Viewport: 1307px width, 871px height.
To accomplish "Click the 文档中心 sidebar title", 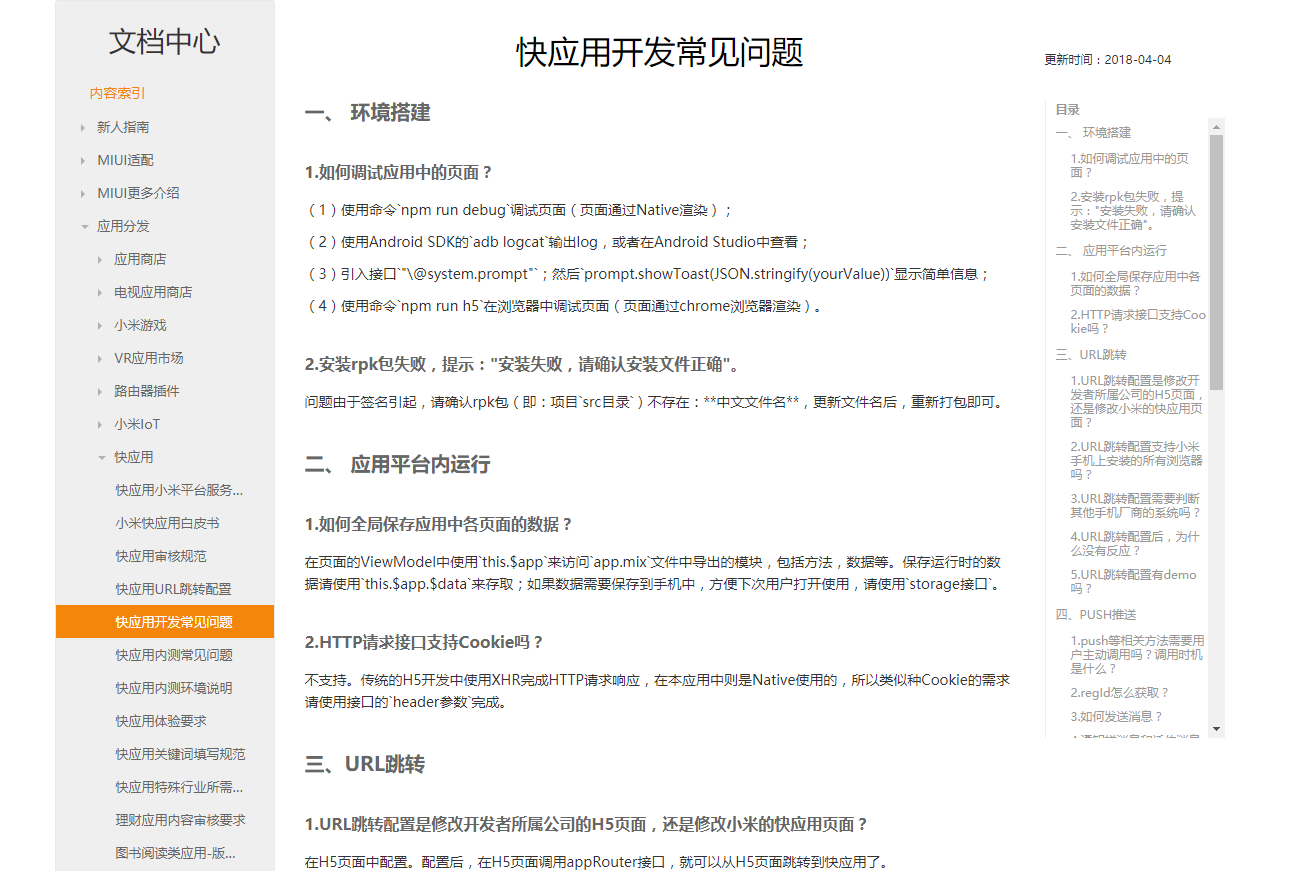I will 165,41.
